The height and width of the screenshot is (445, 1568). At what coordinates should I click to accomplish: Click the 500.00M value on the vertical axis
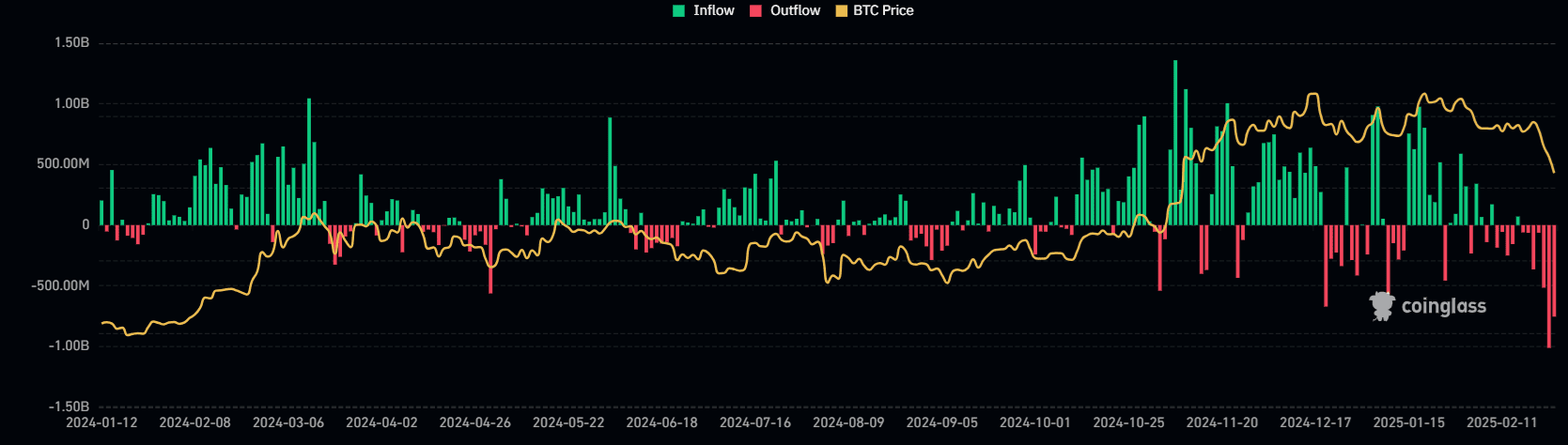(63, 164)
